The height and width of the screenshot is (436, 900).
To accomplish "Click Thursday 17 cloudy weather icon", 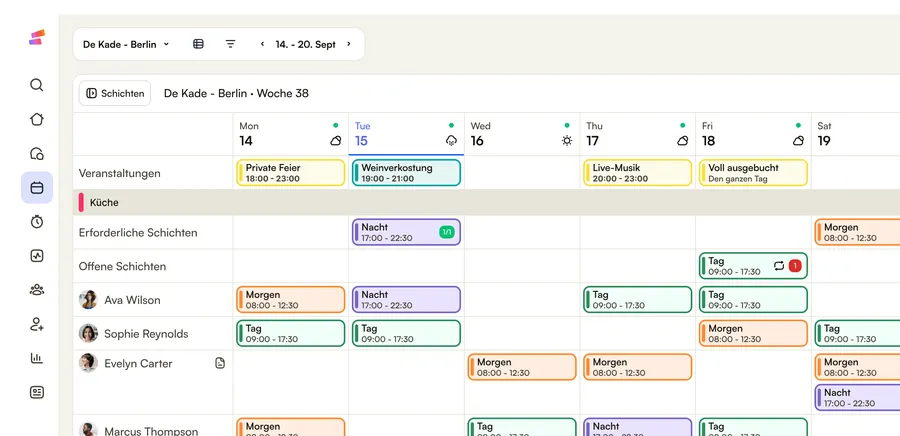I will [682, 141].
